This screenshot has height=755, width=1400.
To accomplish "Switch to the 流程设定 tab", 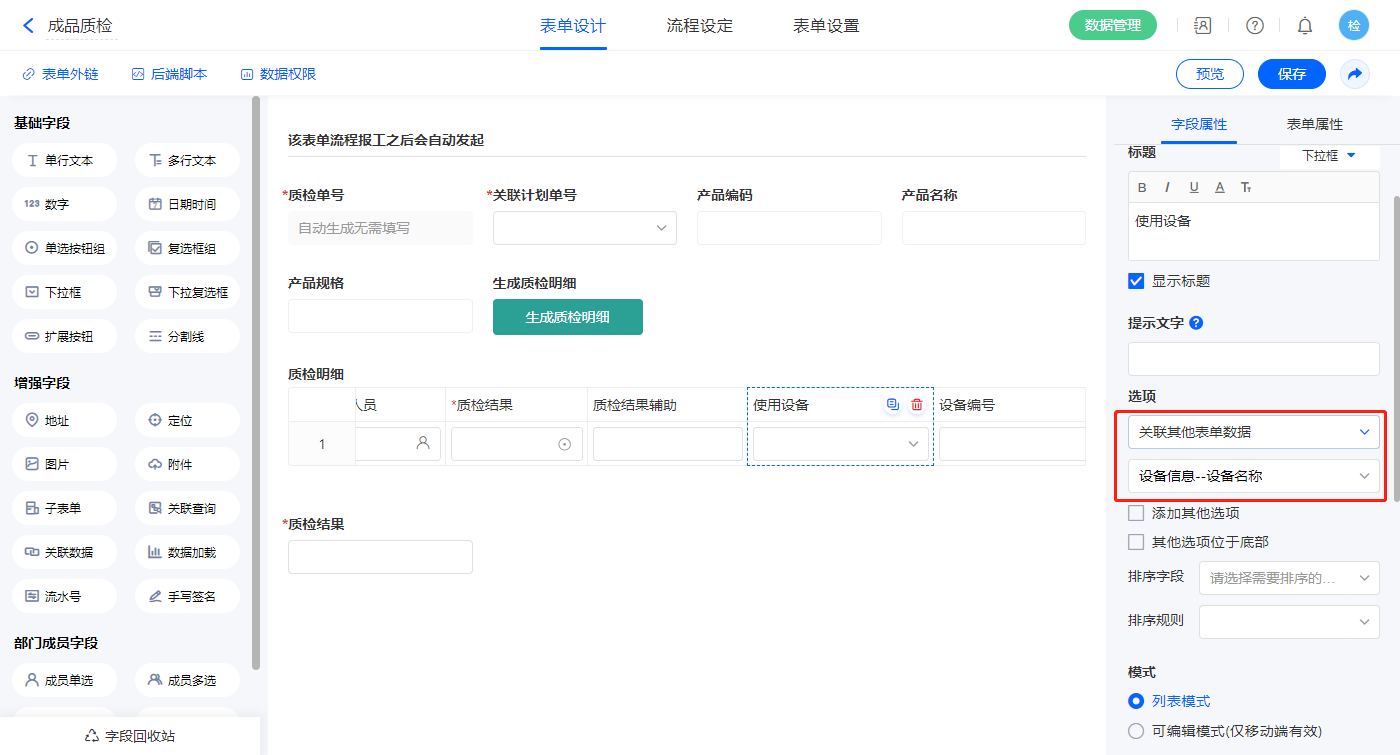I will (x=700, y=26).
